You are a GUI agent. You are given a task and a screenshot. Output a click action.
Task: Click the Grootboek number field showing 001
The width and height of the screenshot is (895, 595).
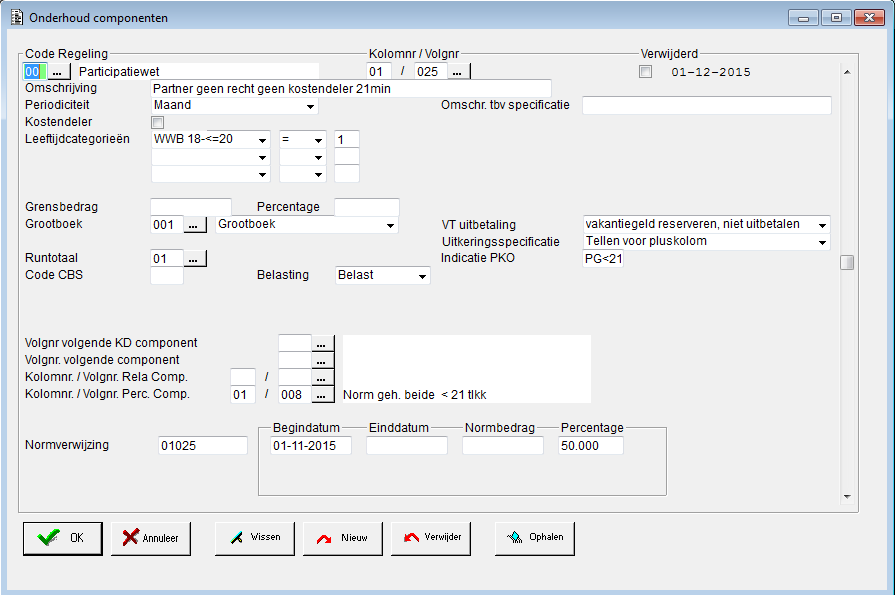pyautogui.click(x=167, y=225)
